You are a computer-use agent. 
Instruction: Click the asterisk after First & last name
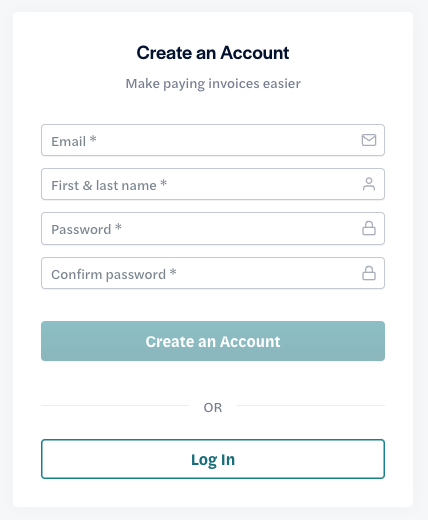click(163, 183)
